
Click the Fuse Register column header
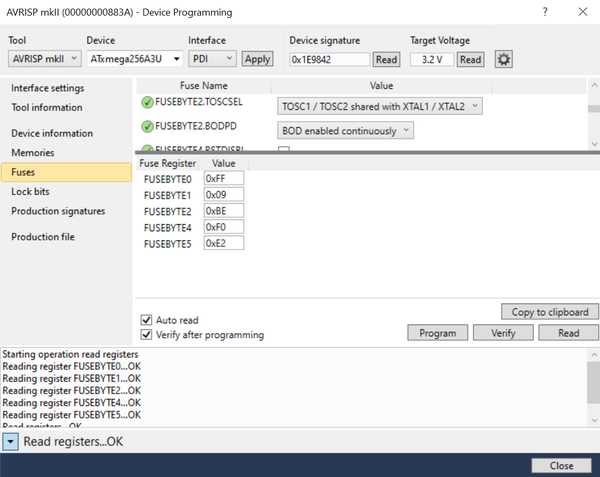(x=168, y=163)
